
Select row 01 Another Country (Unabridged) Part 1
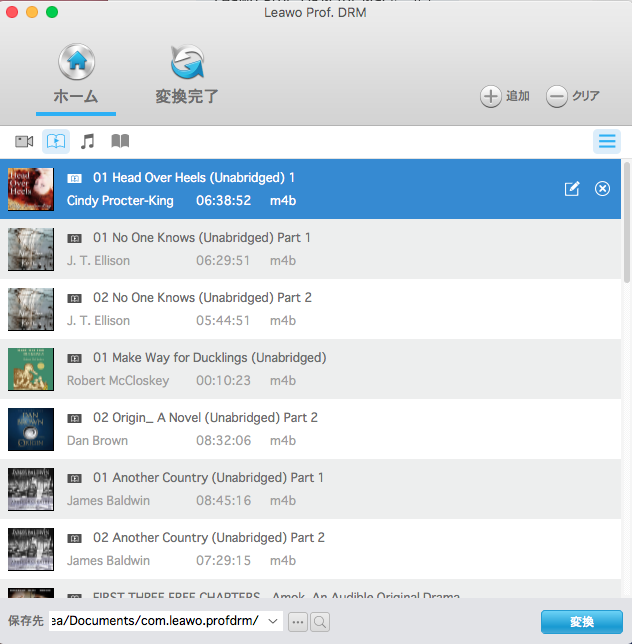(310, 489)
